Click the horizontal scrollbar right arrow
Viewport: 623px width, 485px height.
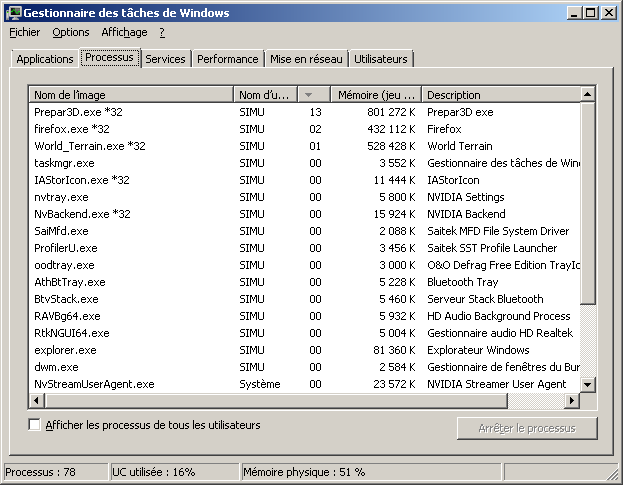click(x=572, y=400)
